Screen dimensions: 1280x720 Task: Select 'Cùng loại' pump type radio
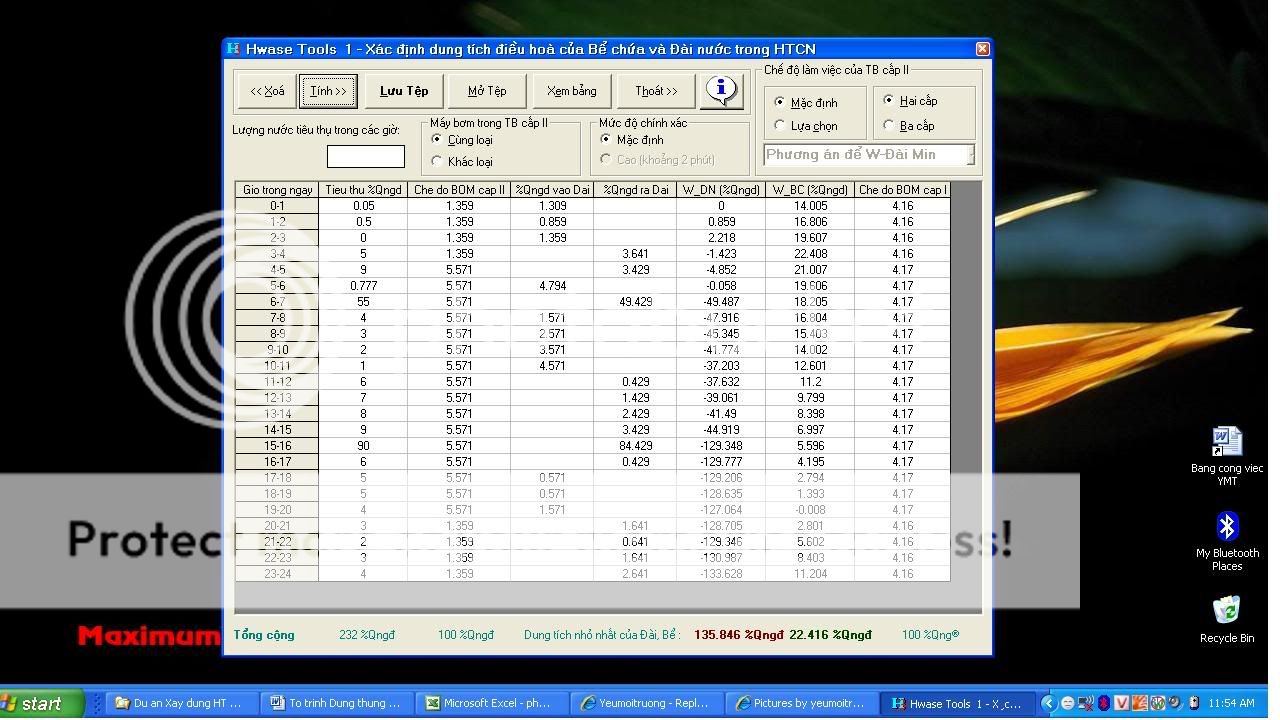(x=437, y=140)
